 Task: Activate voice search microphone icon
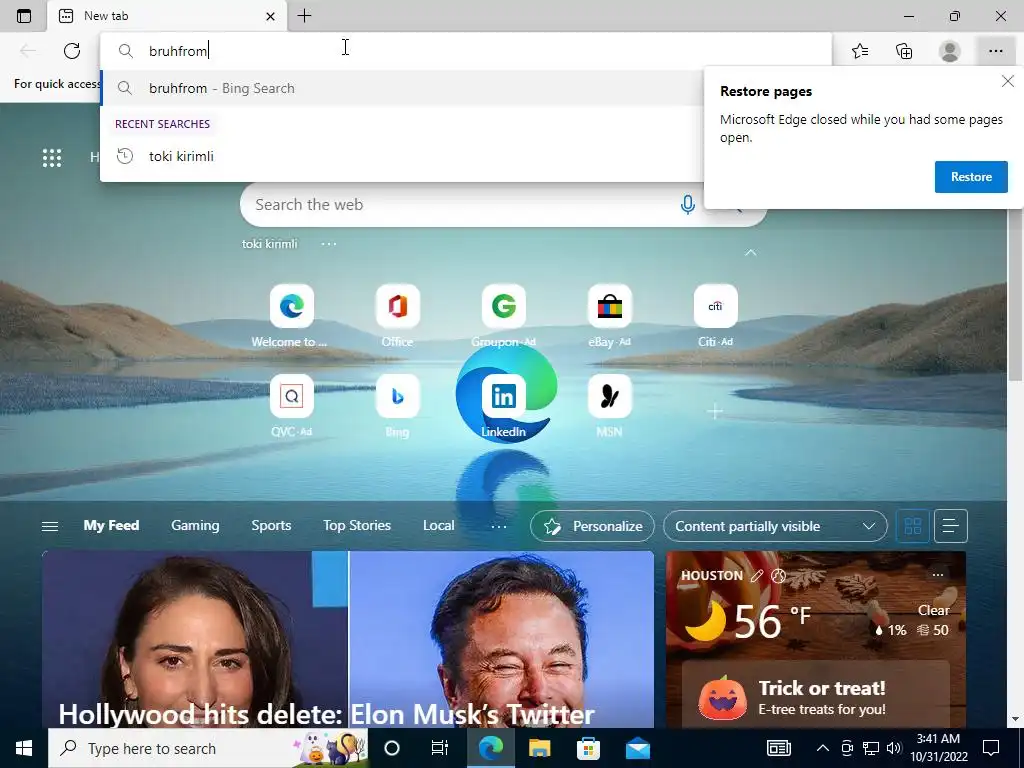pos(687,205)
